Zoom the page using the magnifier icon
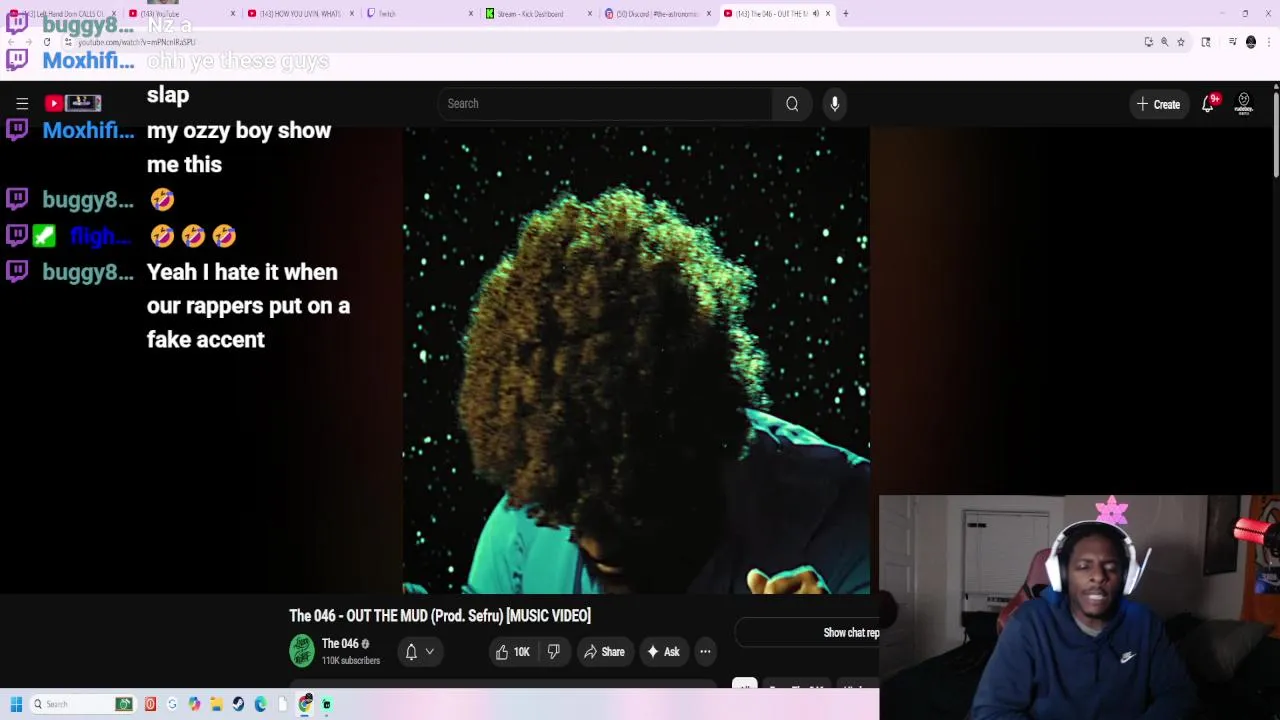 tap(1165, 42)
